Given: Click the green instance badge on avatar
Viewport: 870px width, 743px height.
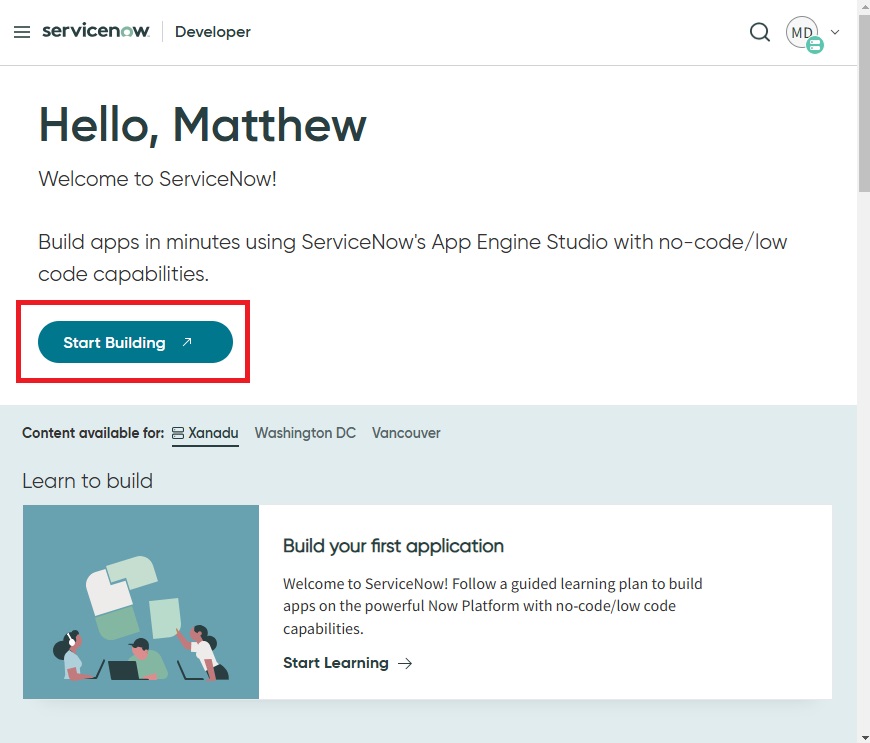Looking at the screenshot, I should tap(815, 45).
